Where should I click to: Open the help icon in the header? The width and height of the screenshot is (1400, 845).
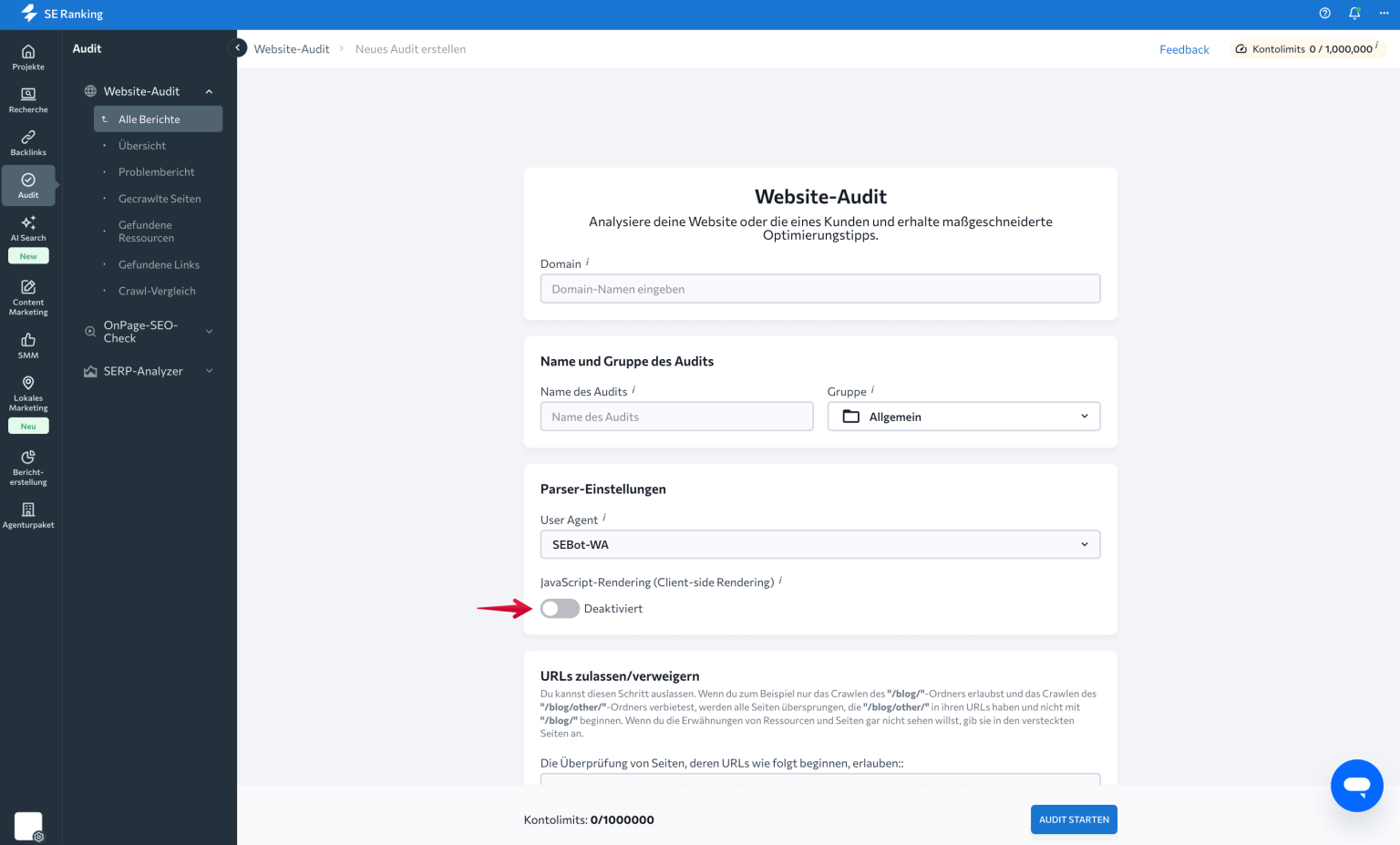(1324, 13)
